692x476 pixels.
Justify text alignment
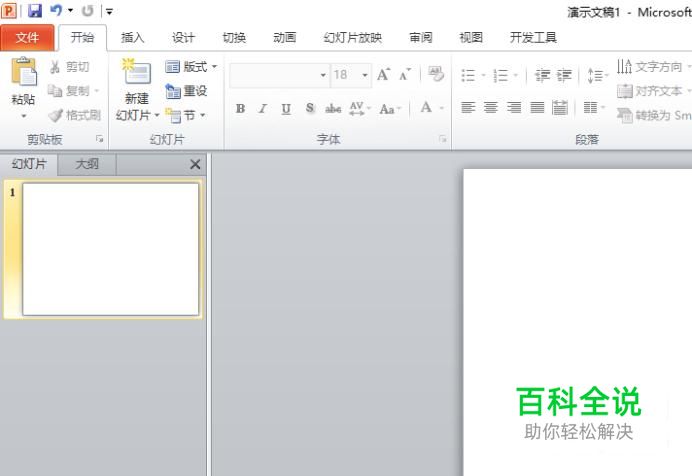(x=537, y=107)
